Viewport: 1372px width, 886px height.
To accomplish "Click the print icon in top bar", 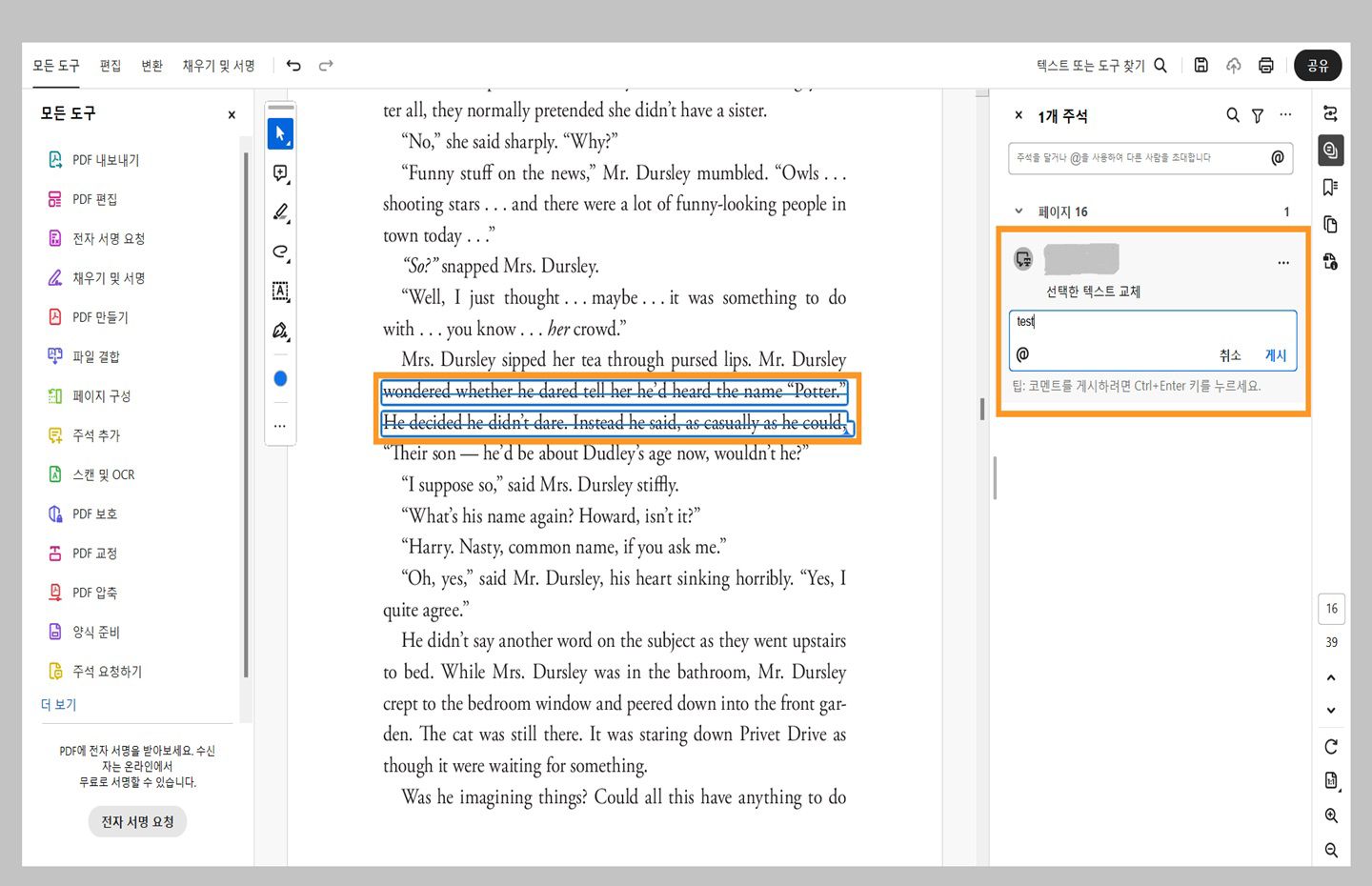I will 1265,65.
